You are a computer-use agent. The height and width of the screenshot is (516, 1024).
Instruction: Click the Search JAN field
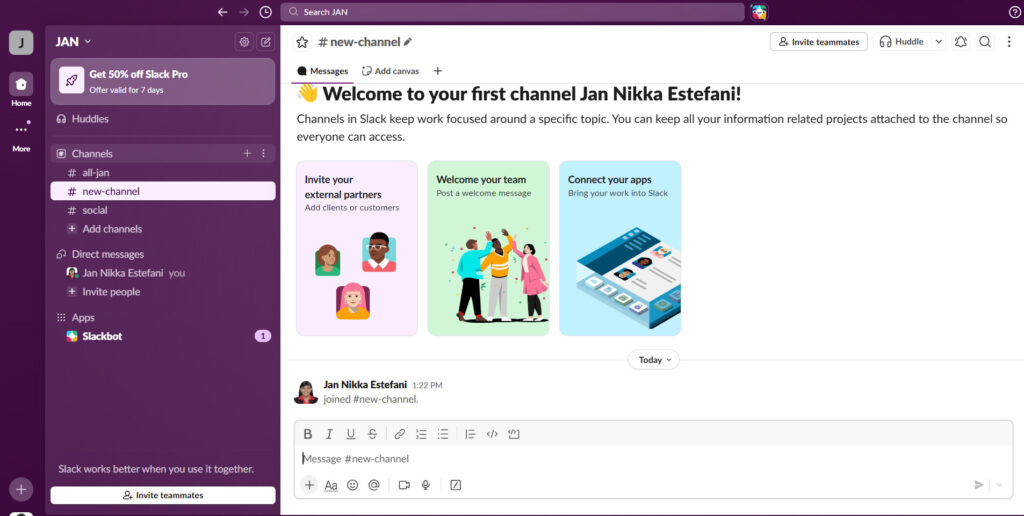(x=512, y=12)
